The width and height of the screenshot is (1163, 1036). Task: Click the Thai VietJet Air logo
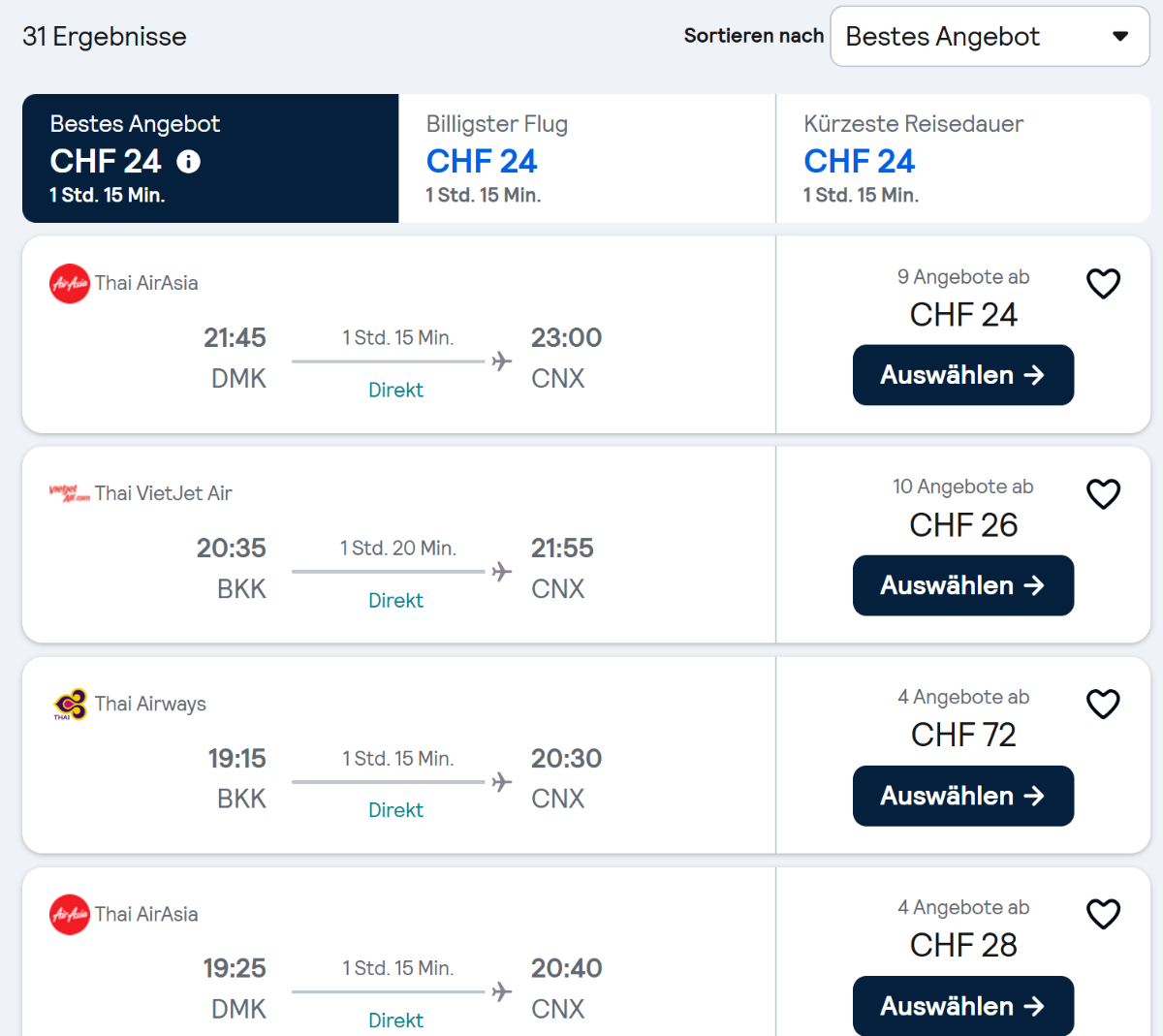tap(70, 493)
